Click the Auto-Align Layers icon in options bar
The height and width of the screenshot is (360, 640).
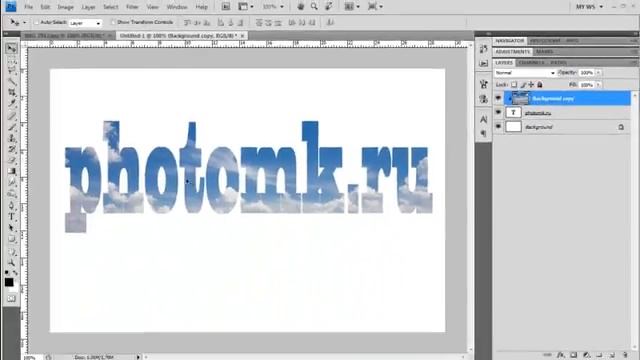click(x=330, y=22)
